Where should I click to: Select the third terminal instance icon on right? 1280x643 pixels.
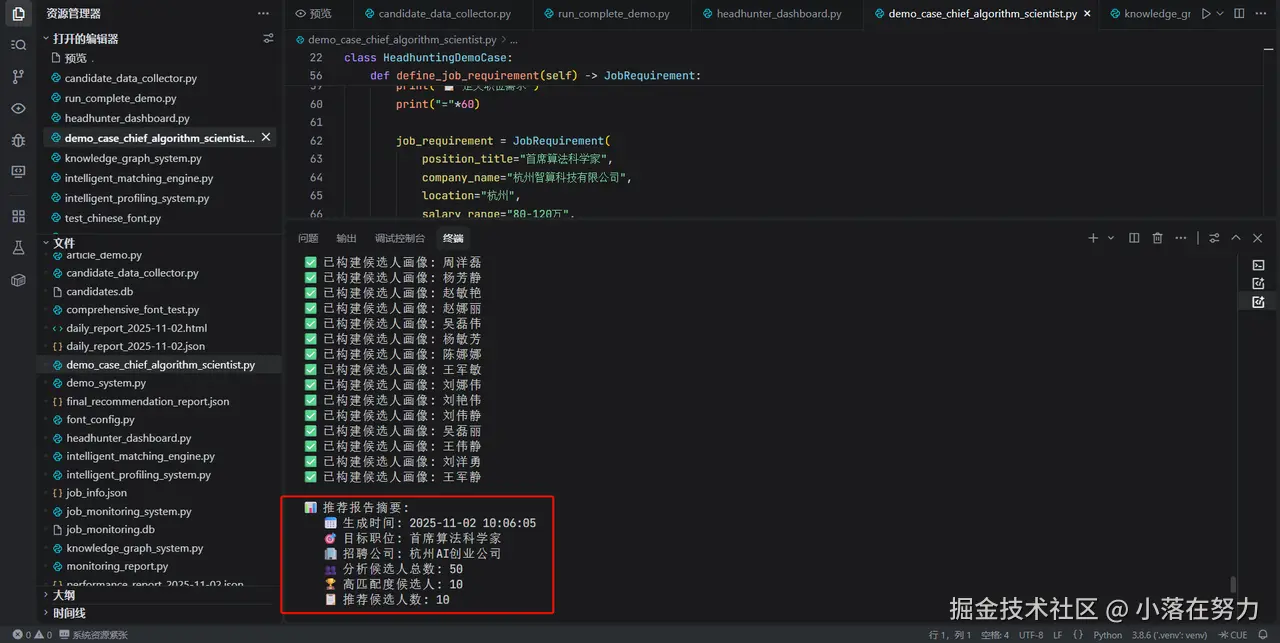click(x=1259, y=301)
